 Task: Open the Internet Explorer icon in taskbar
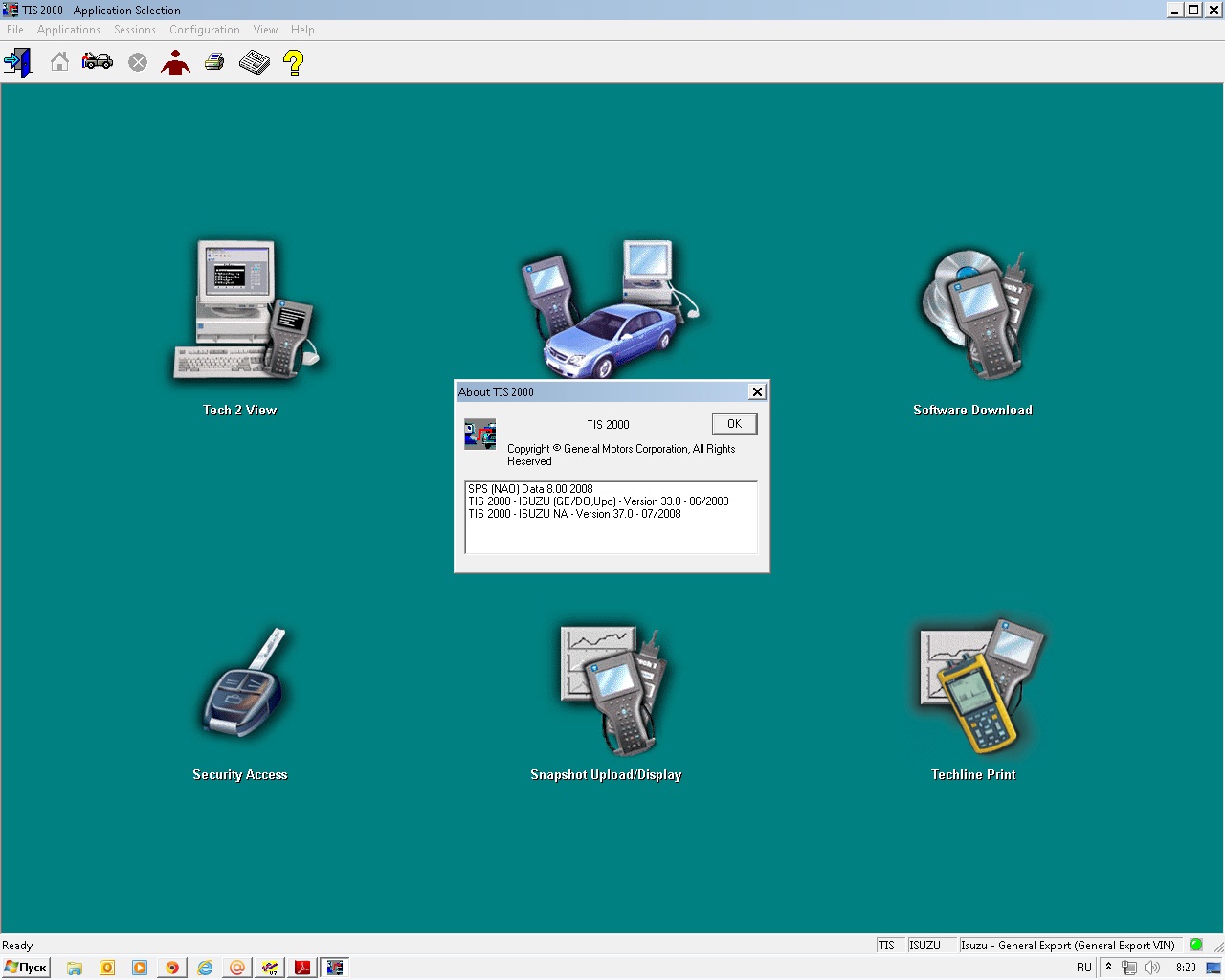(205, 968)
